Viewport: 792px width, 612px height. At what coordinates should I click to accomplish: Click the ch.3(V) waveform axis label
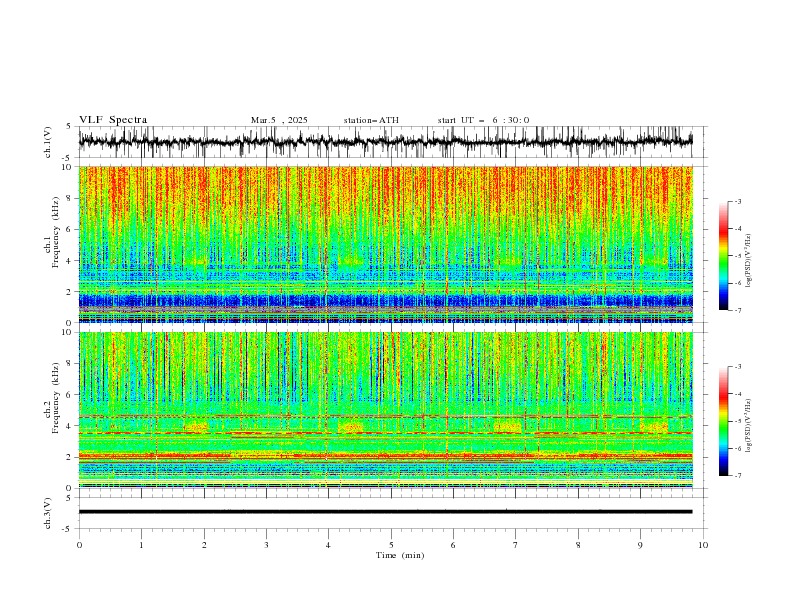tap(48, 513)
